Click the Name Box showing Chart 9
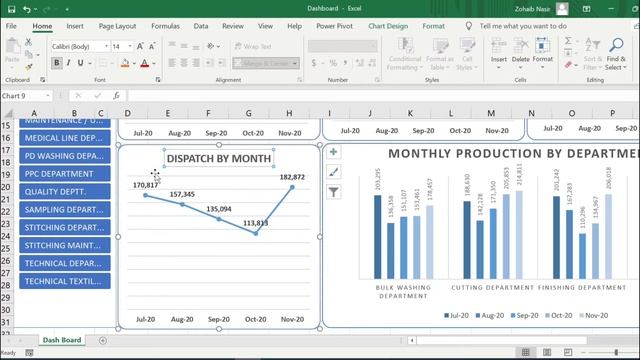This screenshot has width=640, height=360. click(22, 96)
